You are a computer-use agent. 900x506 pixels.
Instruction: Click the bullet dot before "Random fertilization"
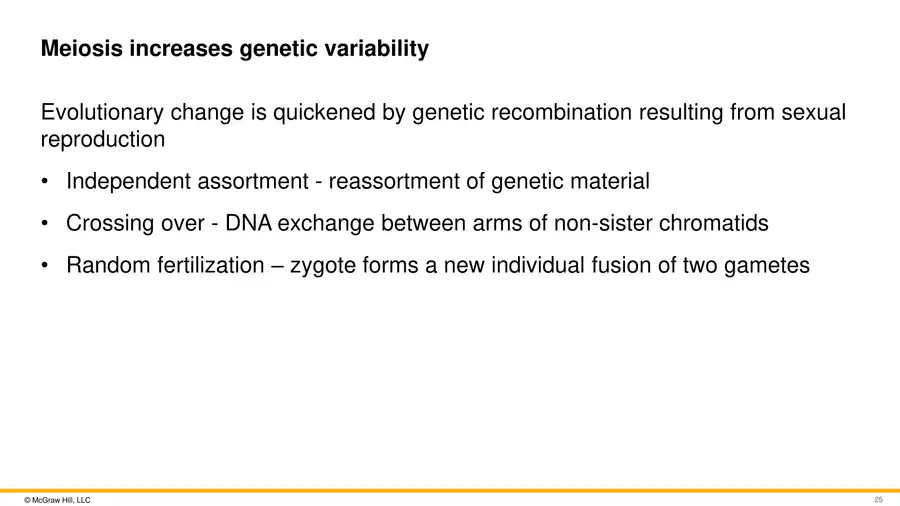(x=45, y=265)
